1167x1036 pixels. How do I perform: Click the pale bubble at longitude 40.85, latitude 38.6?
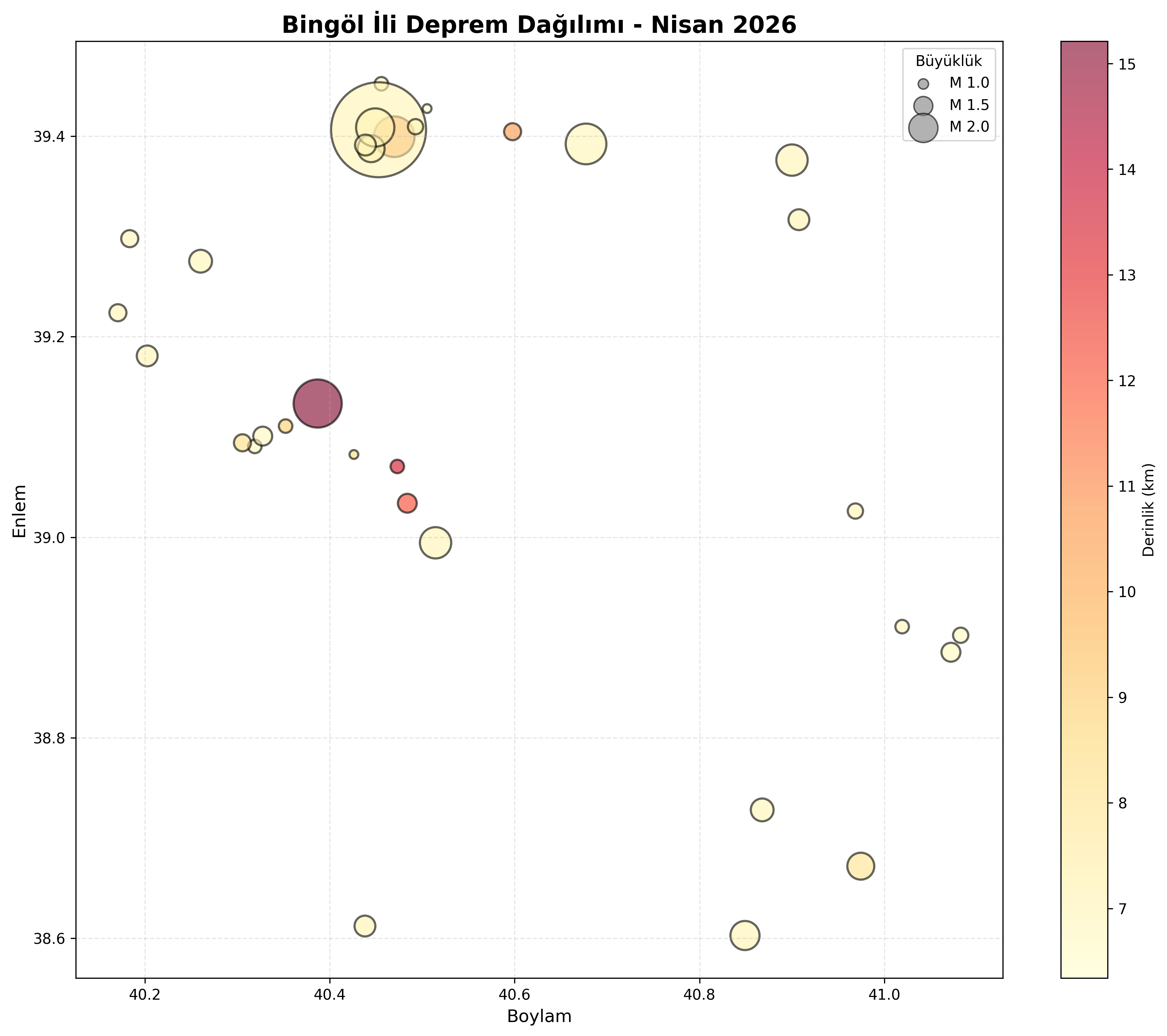(x=745, y=935)
